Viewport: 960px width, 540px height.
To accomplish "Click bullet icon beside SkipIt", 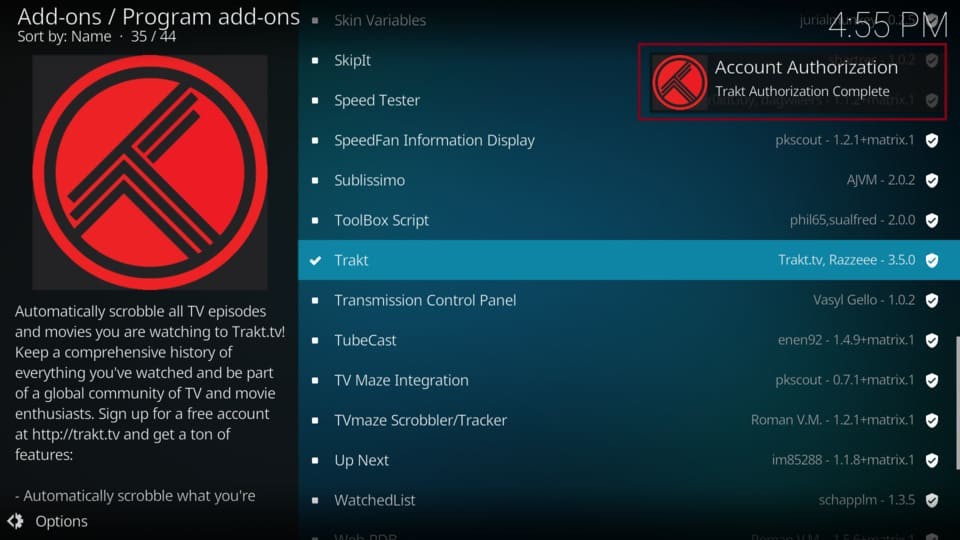I will tap(315, 60).
